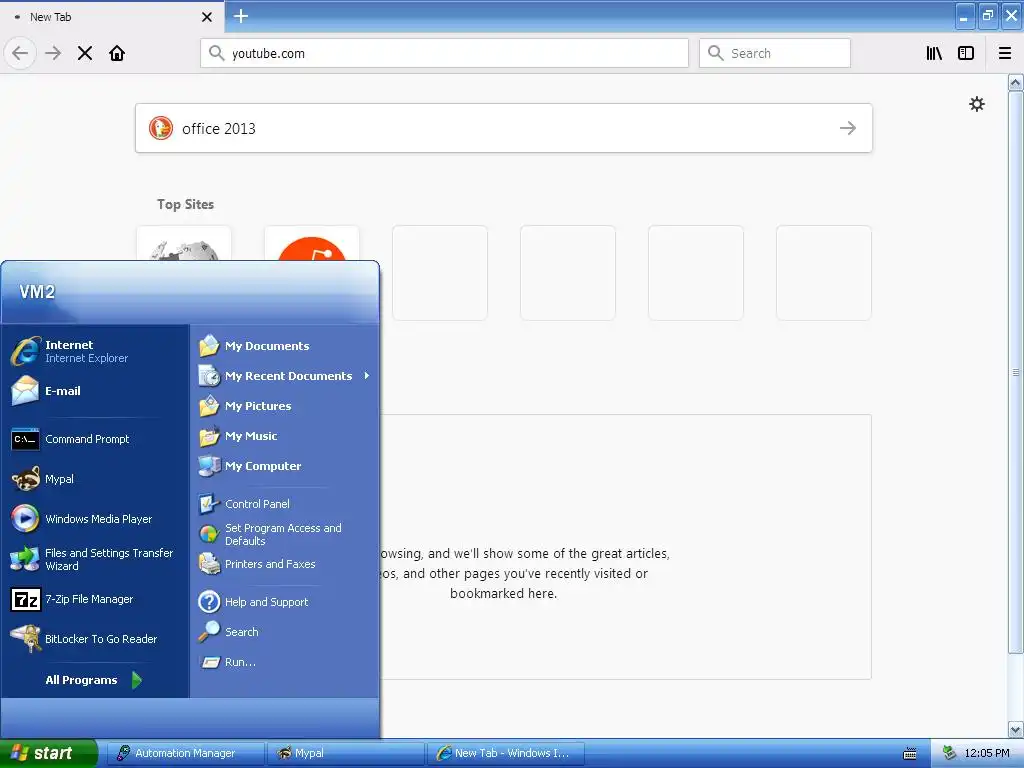Open E-mail from the Start menu
The width and height of the screenshot is (1024, 768).
[95, 391]
